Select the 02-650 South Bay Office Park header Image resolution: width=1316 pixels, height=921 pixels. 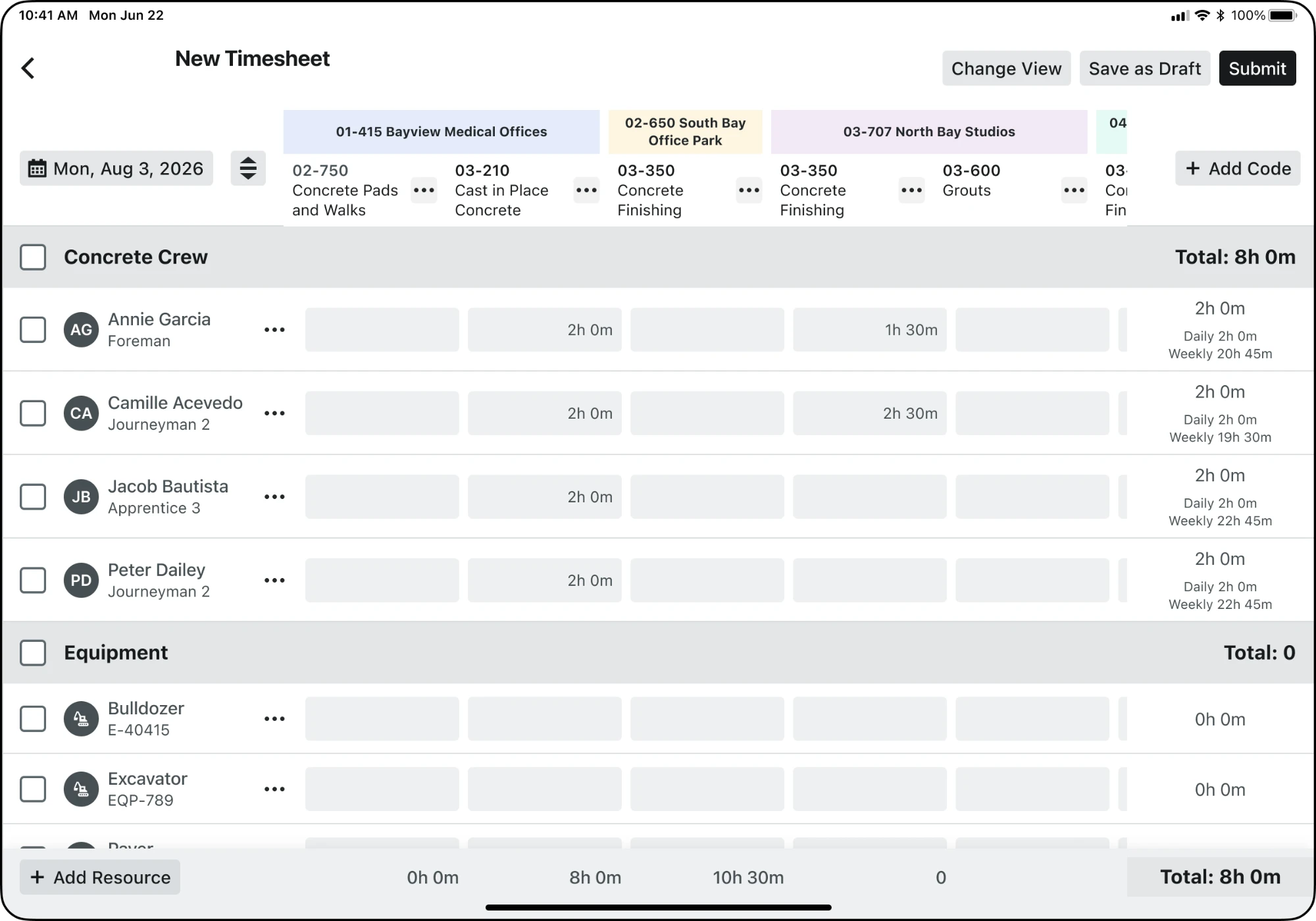[685, 132]
